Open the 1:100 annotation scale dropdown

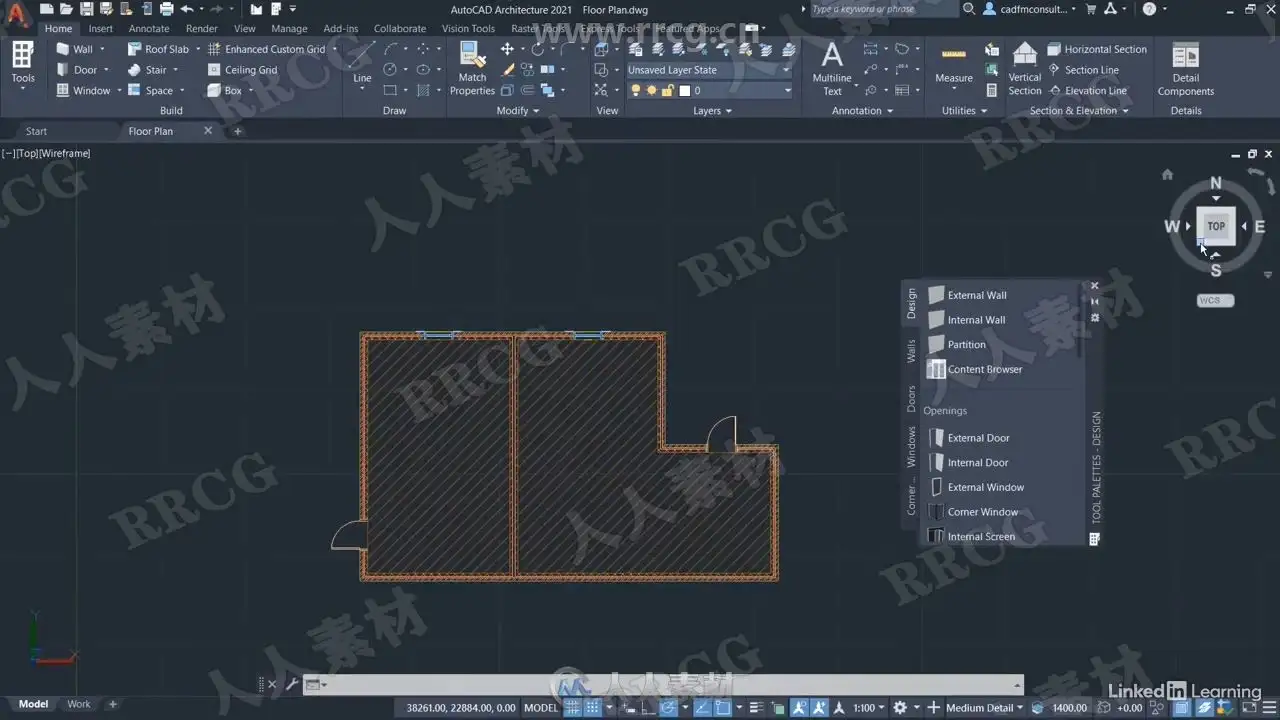870,707
